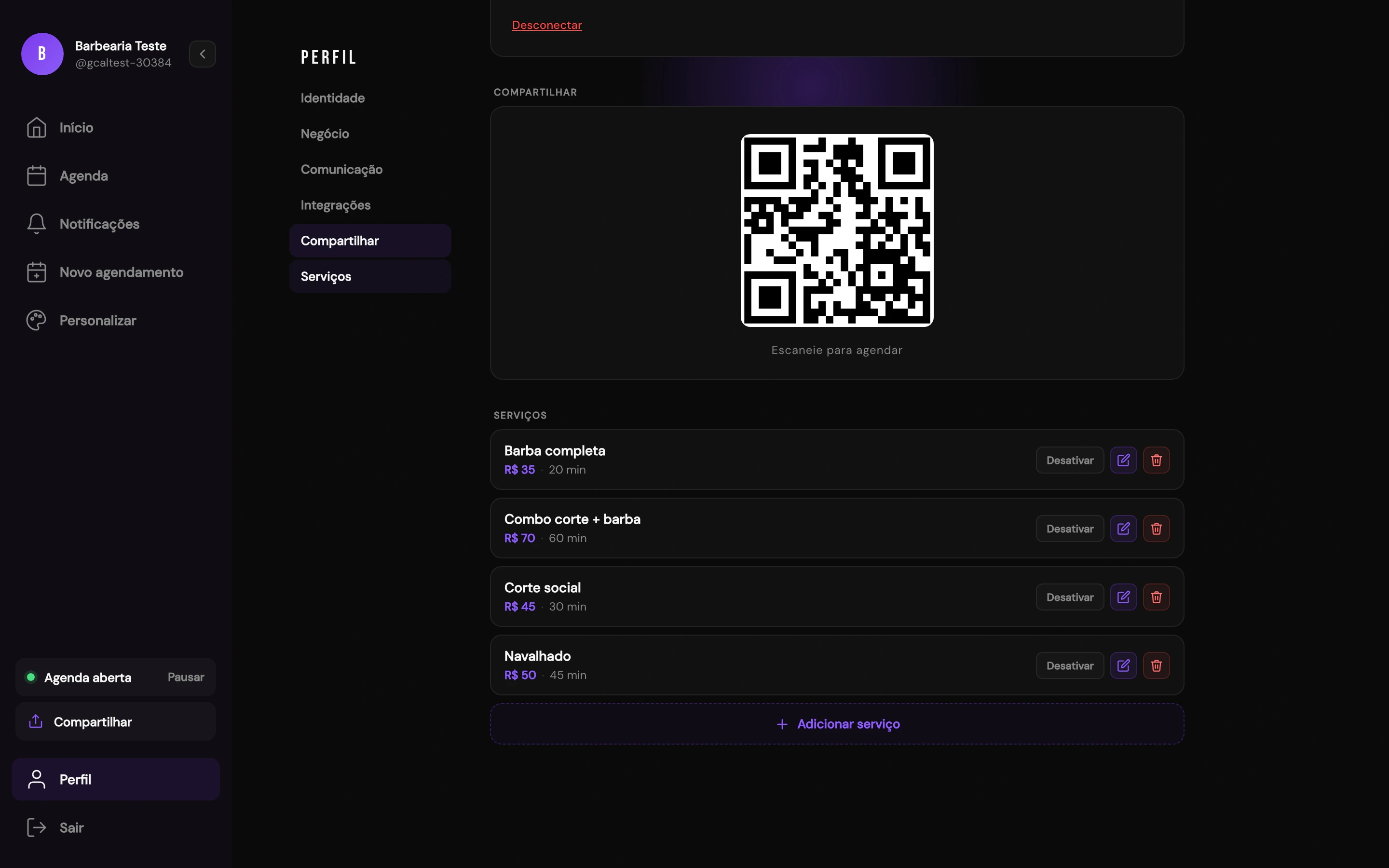Viewport: 1389px width, 868px height.
Task: Click the 45 min duration text
Action: pos(568,675)
